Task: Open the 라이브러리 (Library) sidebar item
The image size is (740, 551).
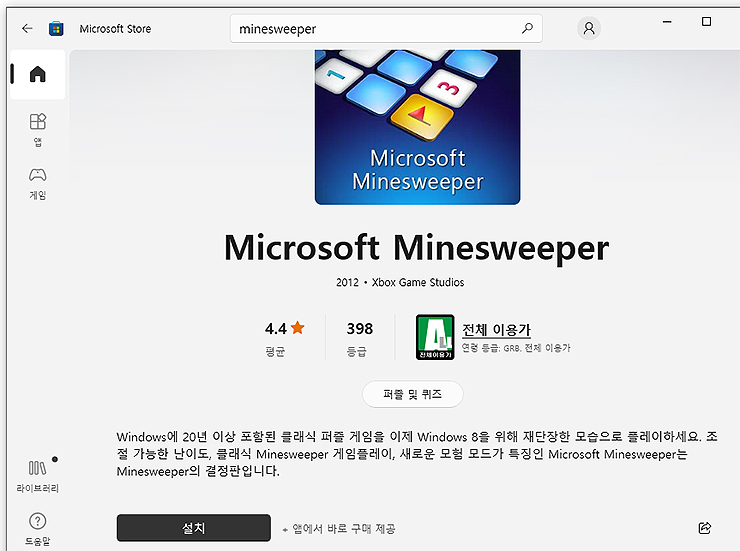Action: (38, 476)
